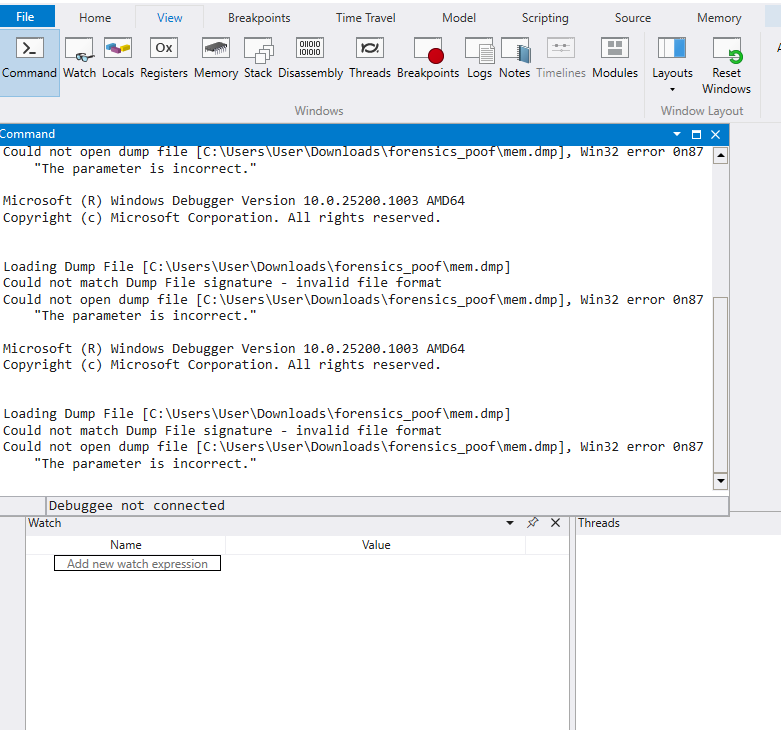This screenshot has height=730, width=781.
Task: Open the Command window options dropdown arrow
Action: (676, 134)
